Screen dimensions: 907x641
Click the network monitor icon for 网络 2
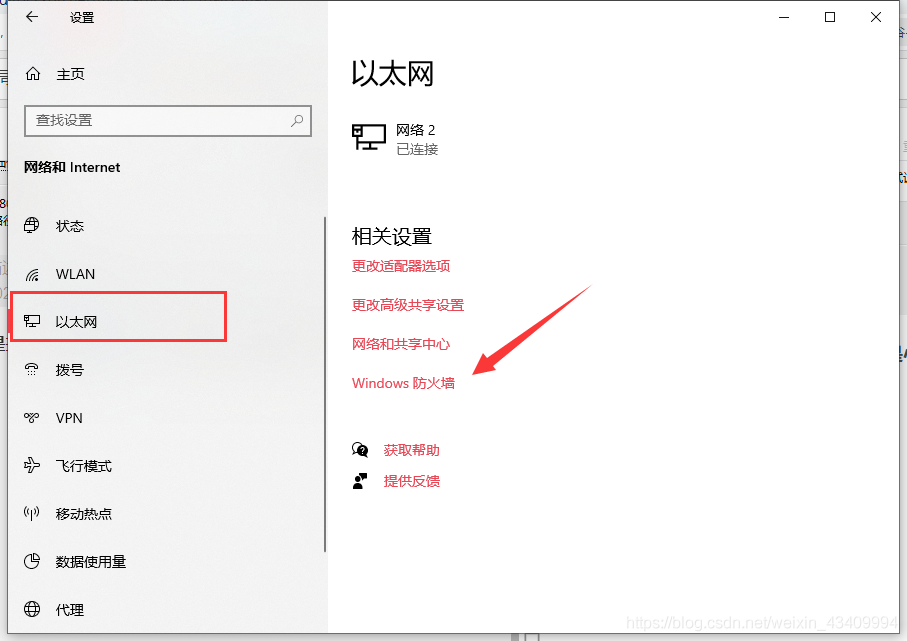pyautogui.click(x=368, y=137)
